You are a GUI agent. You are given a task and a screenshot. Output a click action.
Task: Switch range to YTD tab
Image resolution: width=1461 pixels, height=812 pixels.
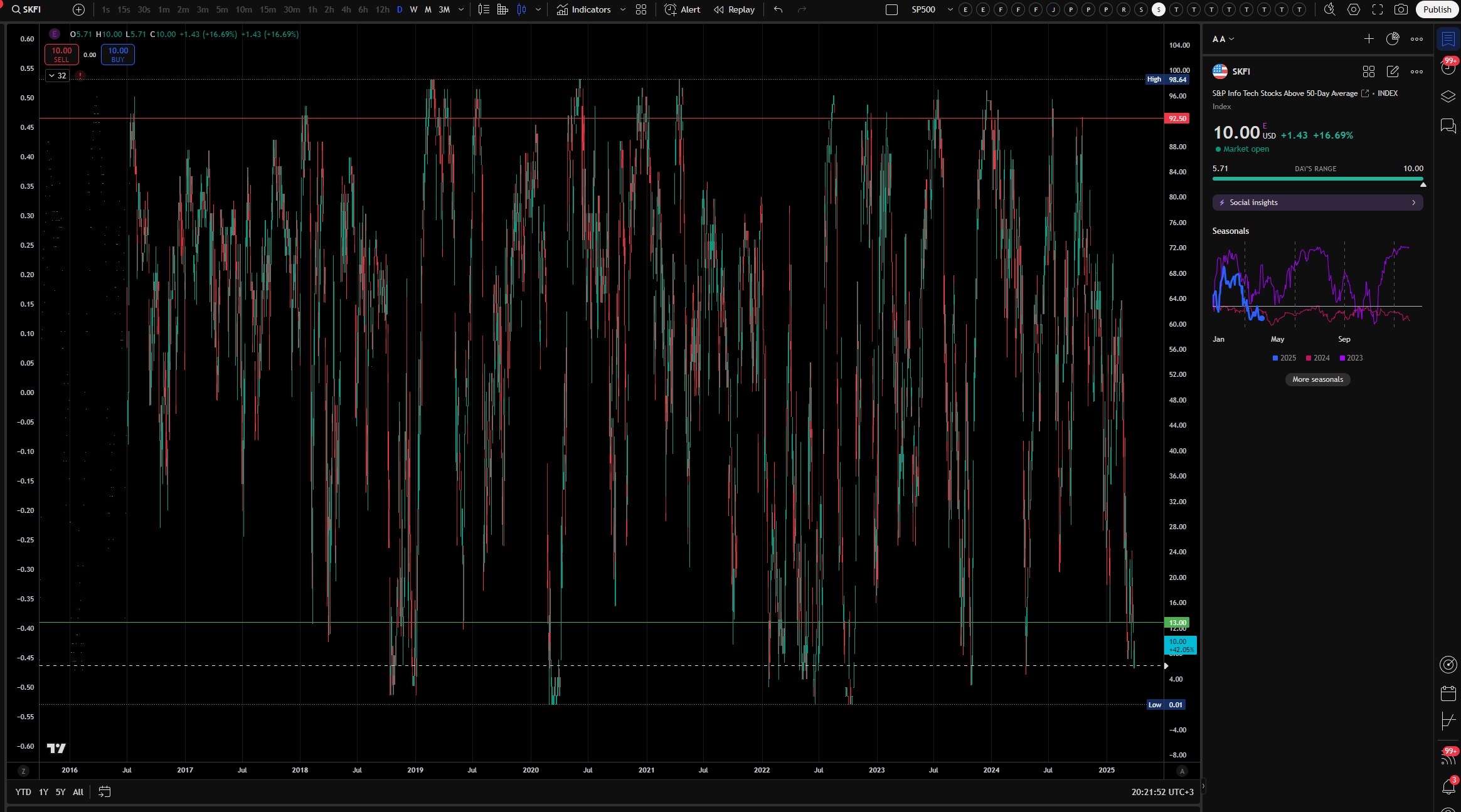coord(23,792)
